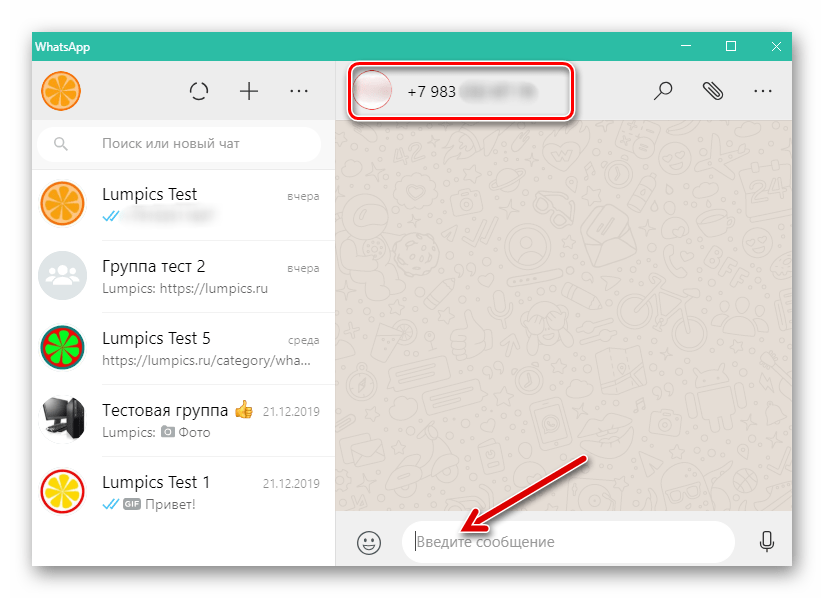Maximize the WhatsApp window
This screenshot has height=598, width=824.
(730, 46)
